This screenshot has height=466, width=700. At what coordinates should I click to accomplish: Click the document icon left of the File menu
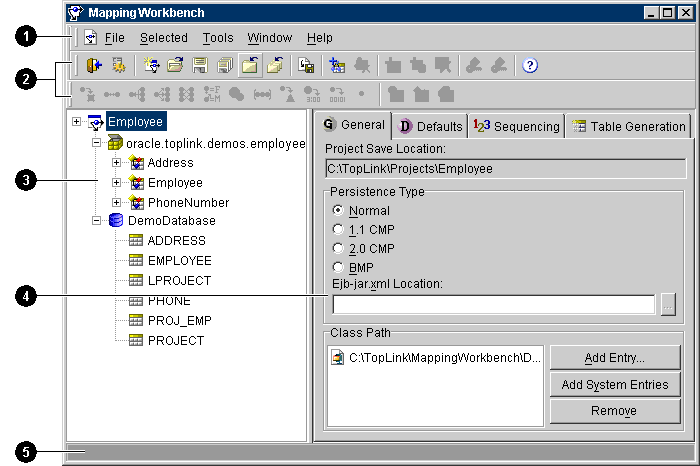point(91,37)
